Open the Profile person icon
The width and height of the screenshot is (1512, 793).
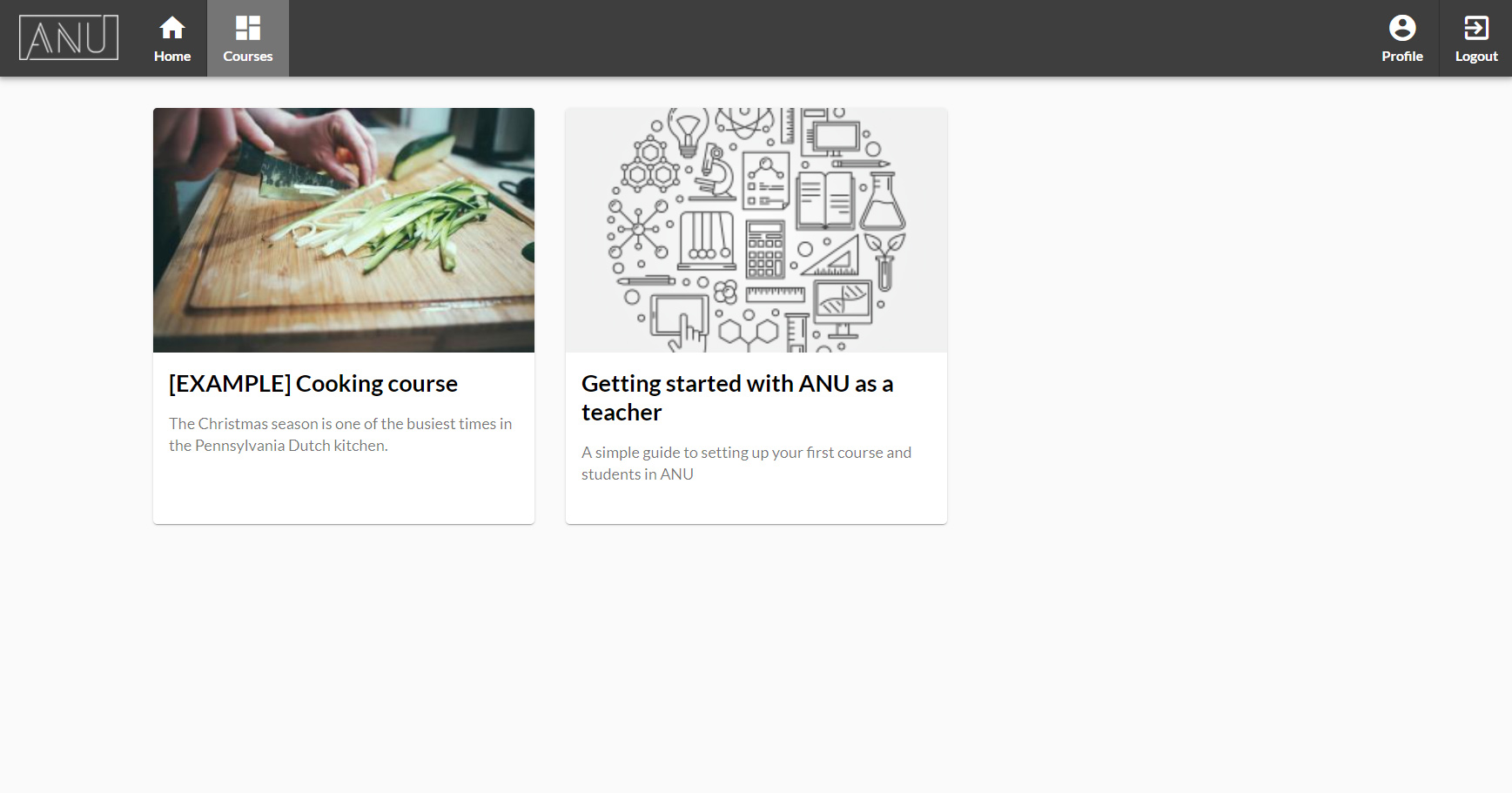(x=1402, y=28)
